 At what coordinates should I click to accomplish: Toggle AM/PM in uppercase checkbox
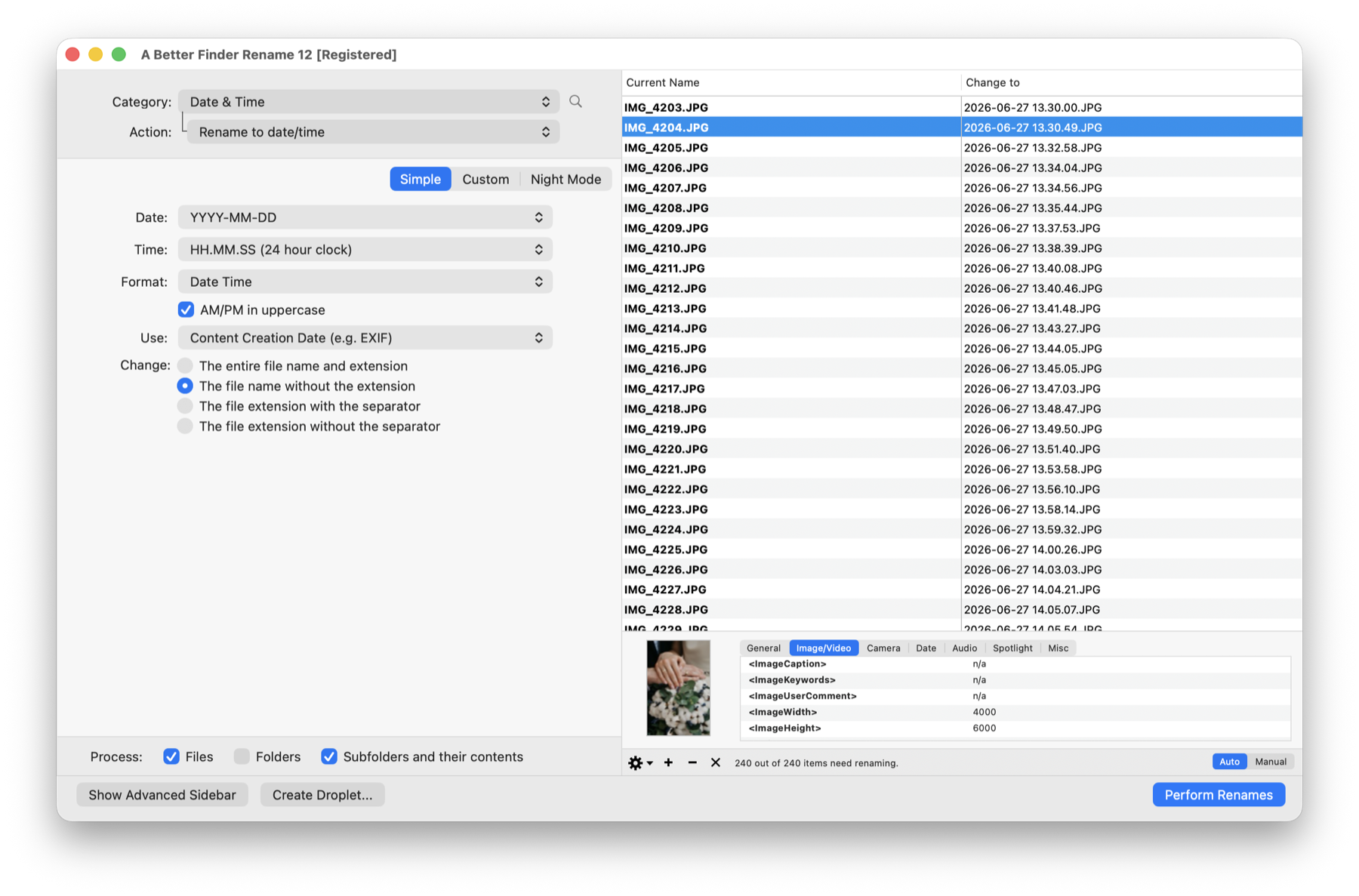tap(186, 309)
